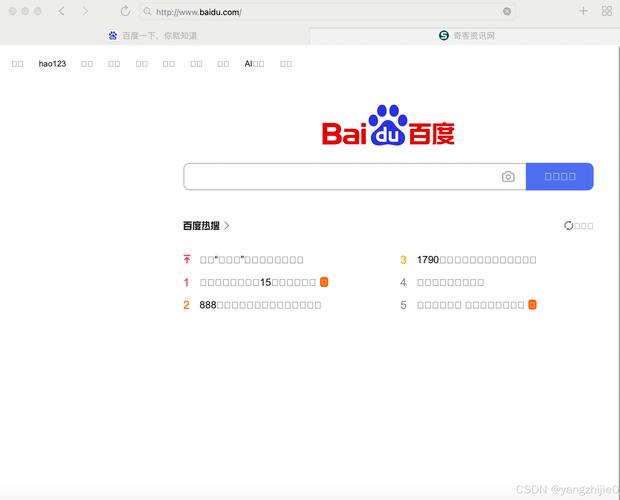Show the tab overview grid icon

607,11
